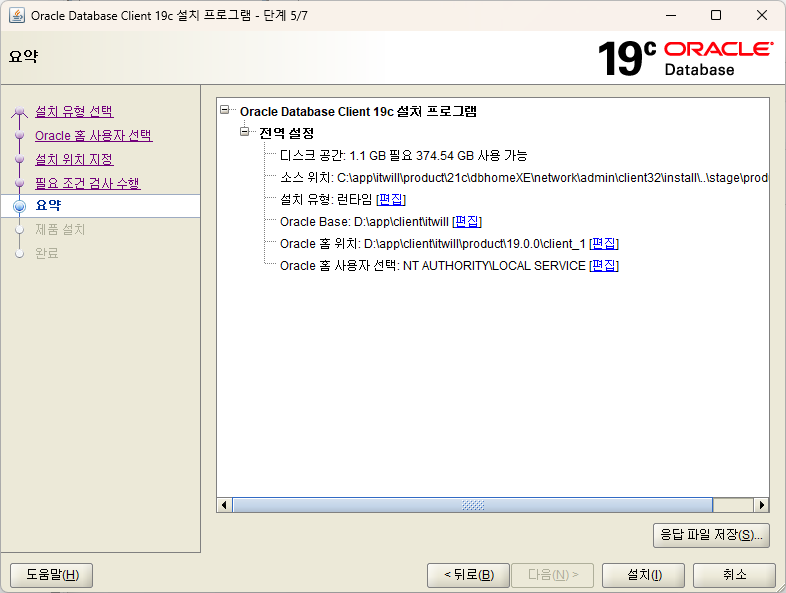Open the Oracle 홈 사용자 선택 step
Screen dimensions: 786x593
pos(94,135)
